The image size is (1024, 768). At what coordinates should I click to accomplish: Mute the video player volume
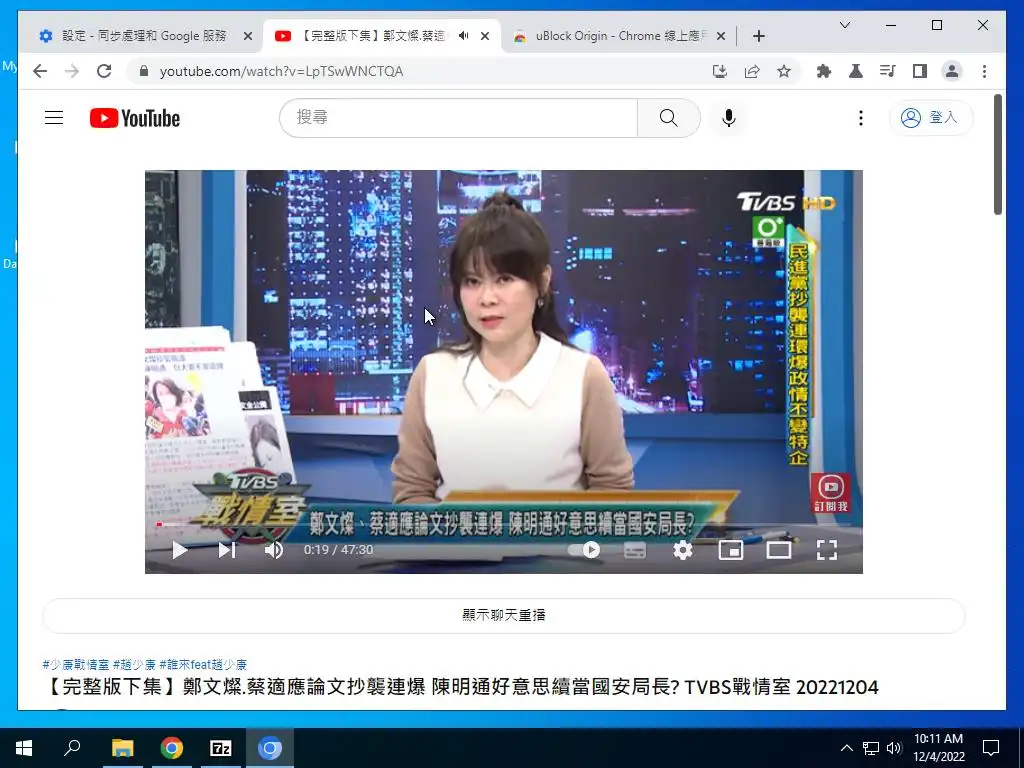tap(274, 550)
